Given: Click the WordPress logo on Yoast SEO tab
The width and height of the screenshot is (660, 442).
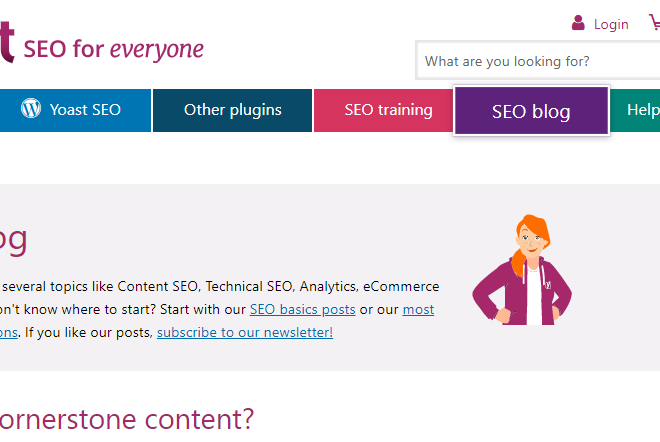Looking at the screenshot, I should coord(31,109).
